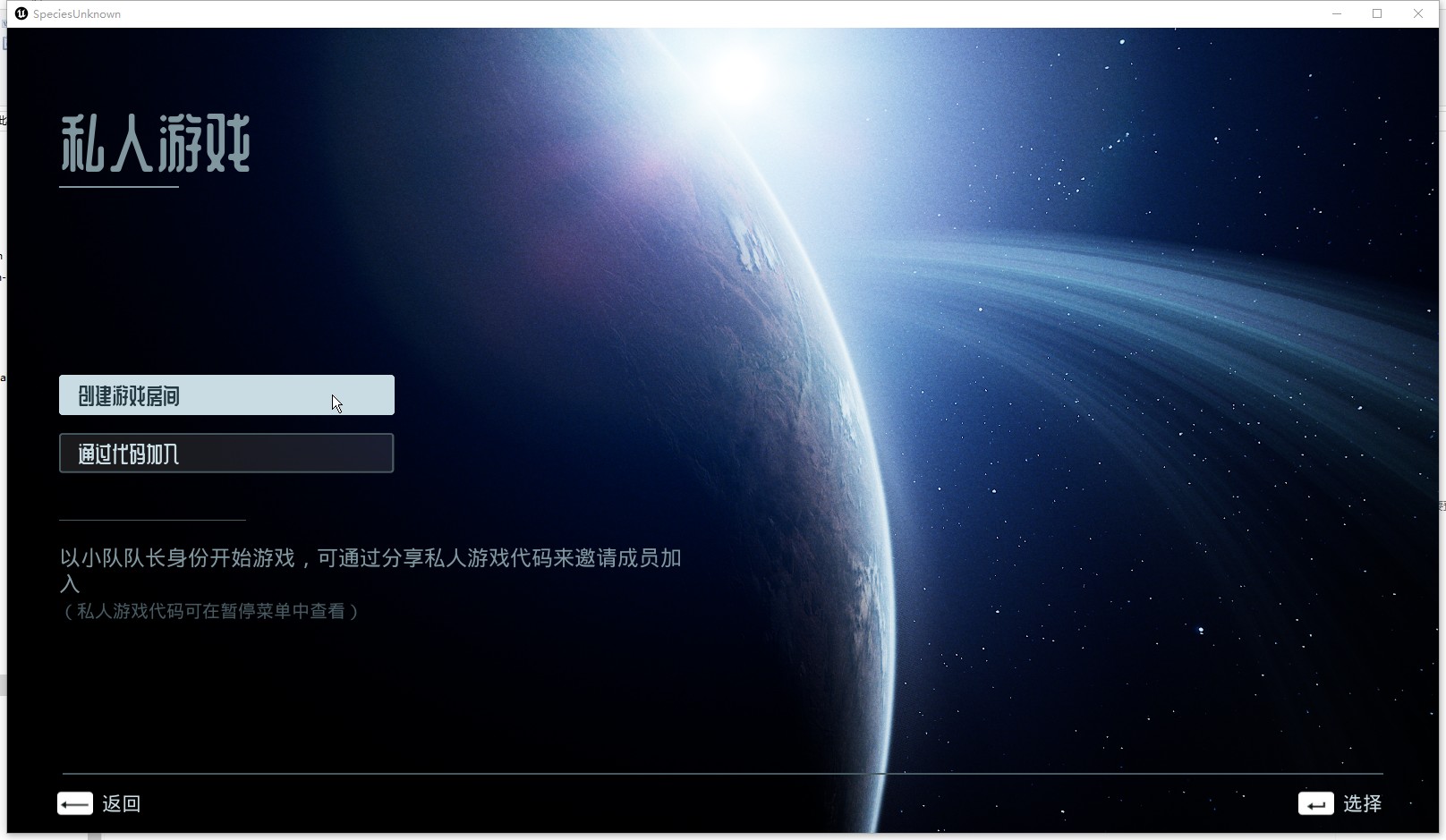This screenshot has width=1446, height=840.
Task: Click the enter key icon beside 选择
Action: (x=1315, y=803)
